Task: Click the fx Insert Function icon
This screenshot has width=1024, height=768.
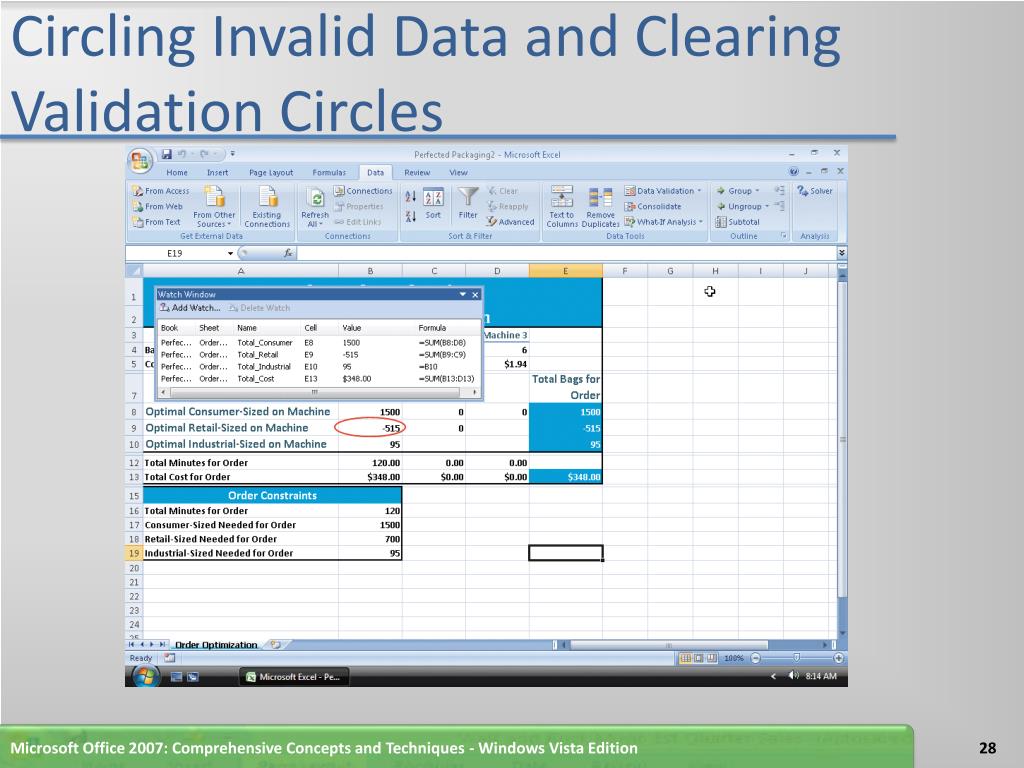Action: (x=288, y=253)
